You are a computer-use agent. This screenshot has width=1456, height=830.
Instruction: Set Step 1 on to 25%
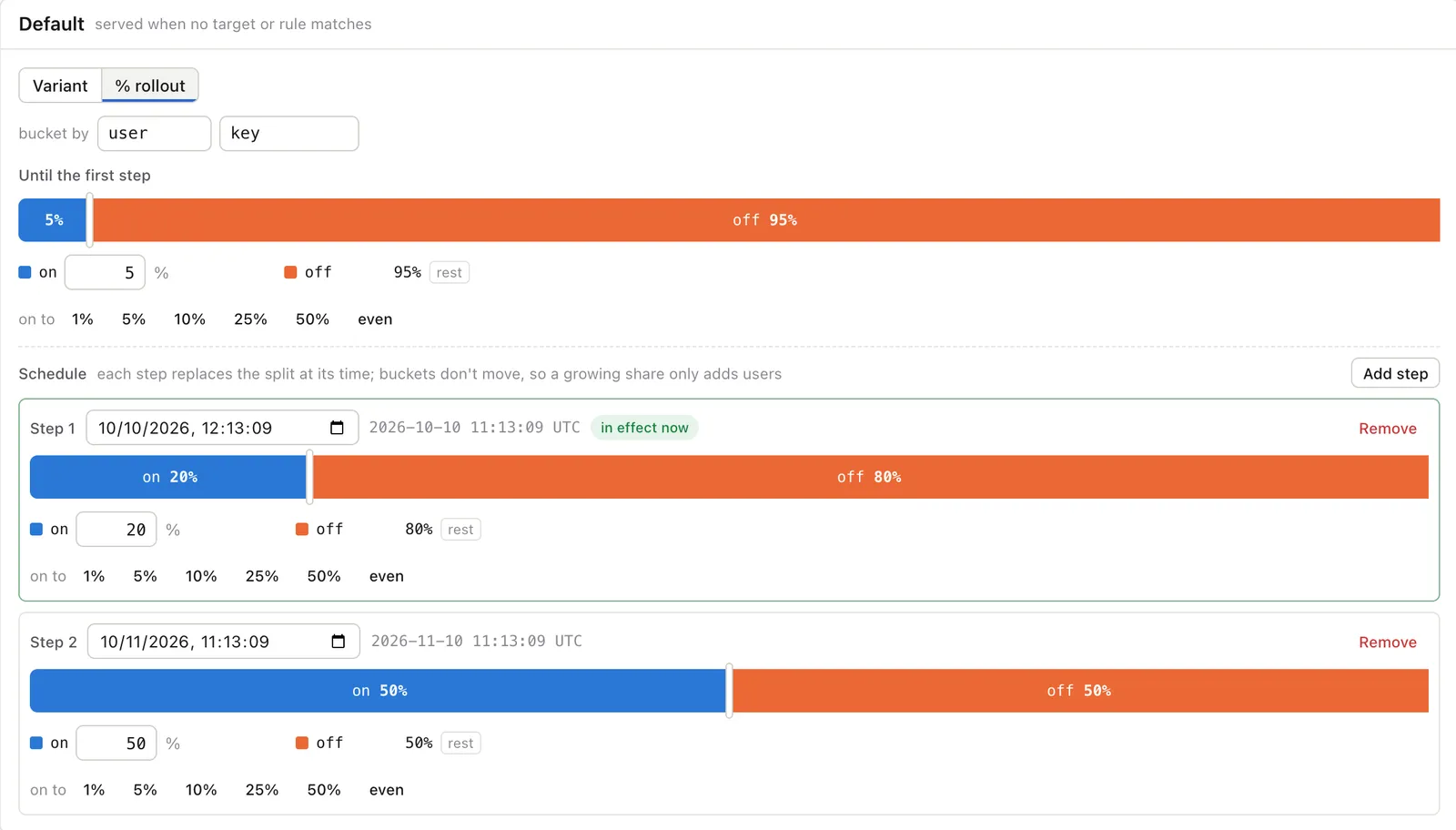pos(262,576)
